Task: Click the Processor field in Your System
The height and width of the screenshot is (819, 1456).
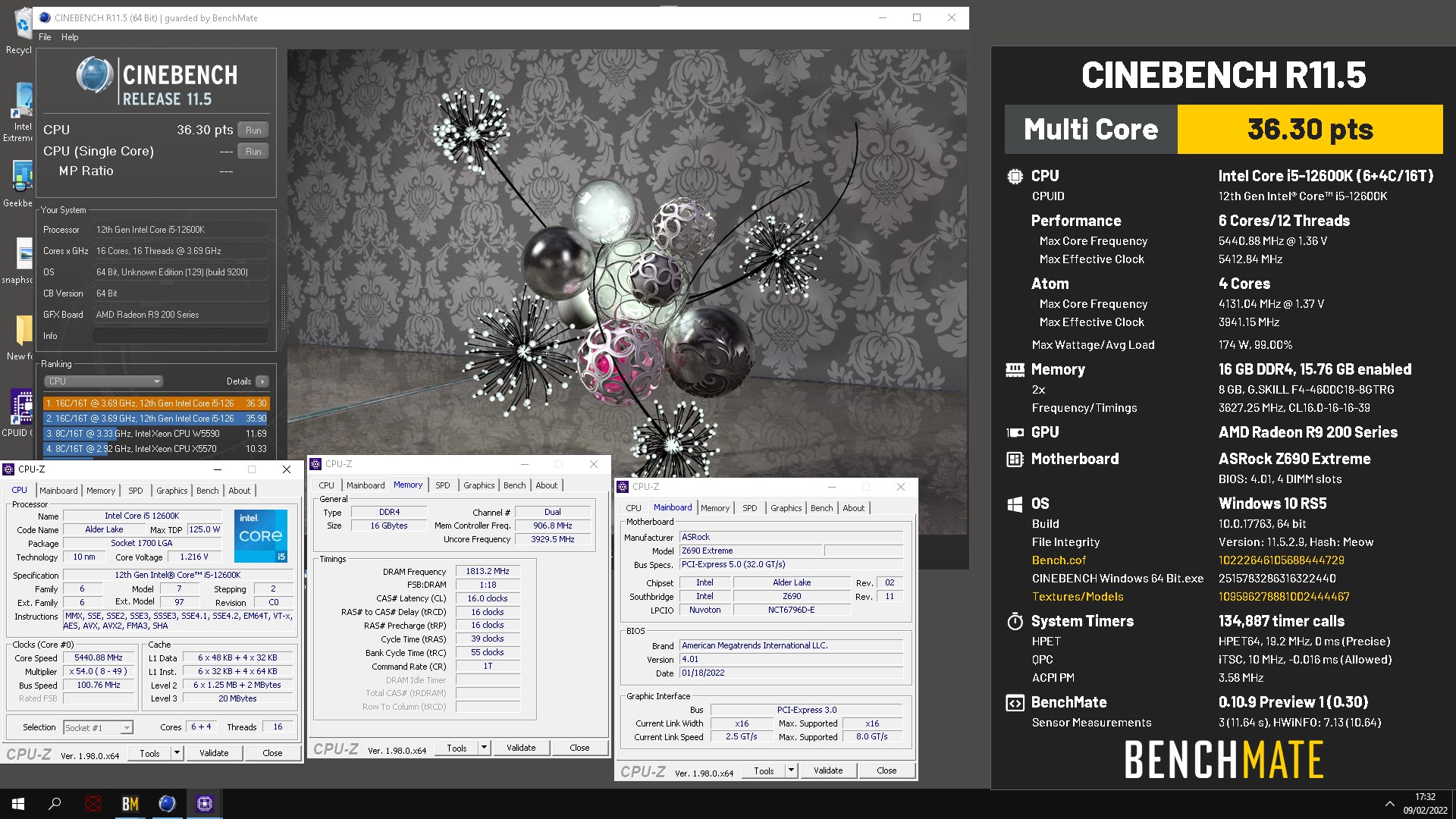Action: coord(180,230)
